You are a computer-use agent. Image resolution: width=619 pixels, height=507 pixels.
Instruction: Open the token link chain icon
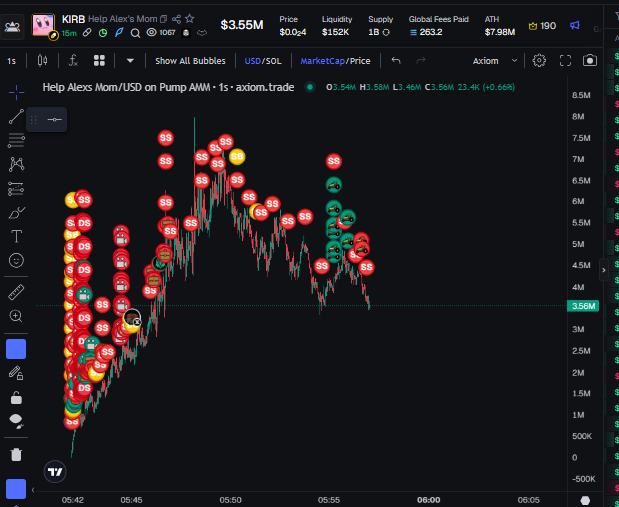[x=87, y=33]
